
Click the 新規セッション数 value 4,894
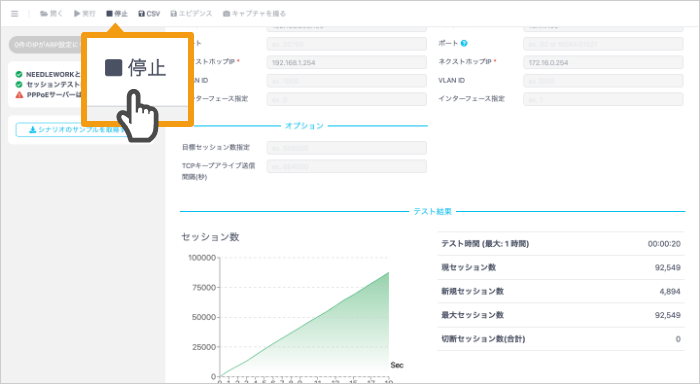click(670, 292)
